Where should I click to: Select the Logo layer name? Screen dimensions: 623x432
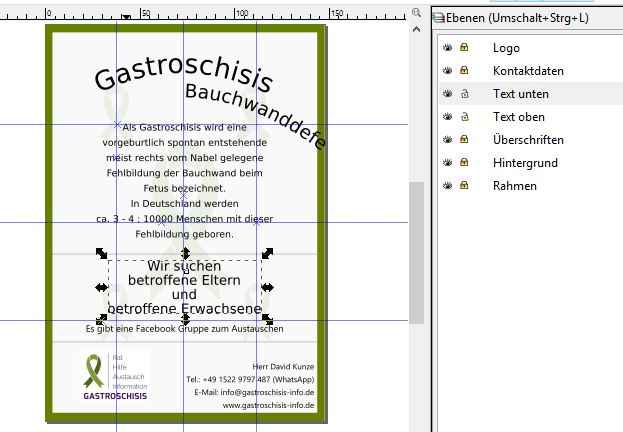[x=506, y=48]
